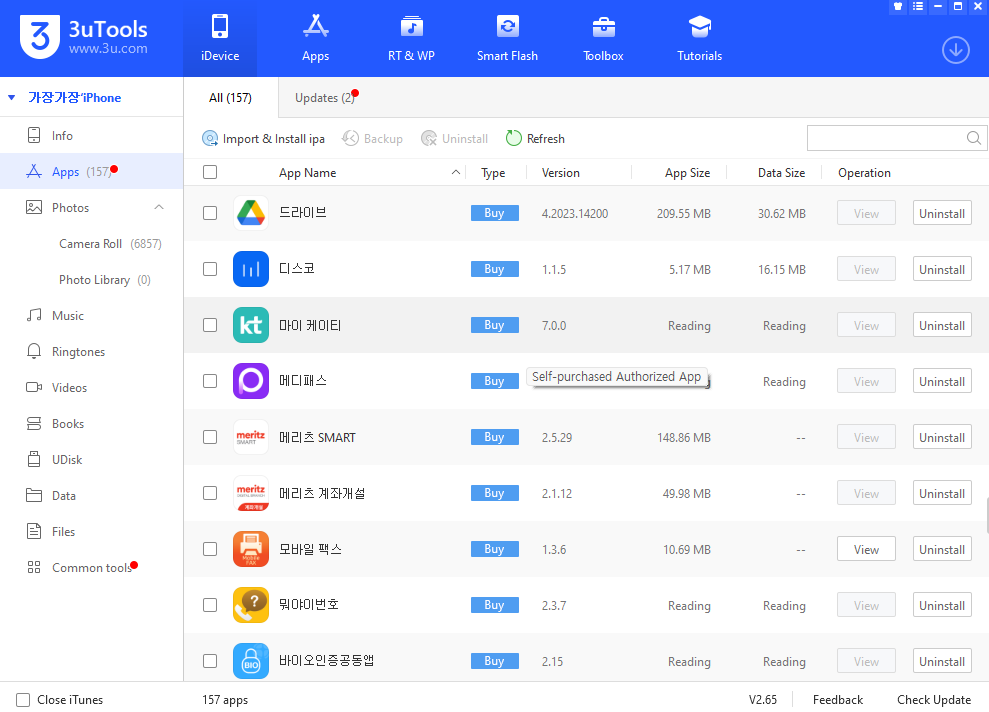Check the 메디패스 row checkbox

tap(210, 381)
